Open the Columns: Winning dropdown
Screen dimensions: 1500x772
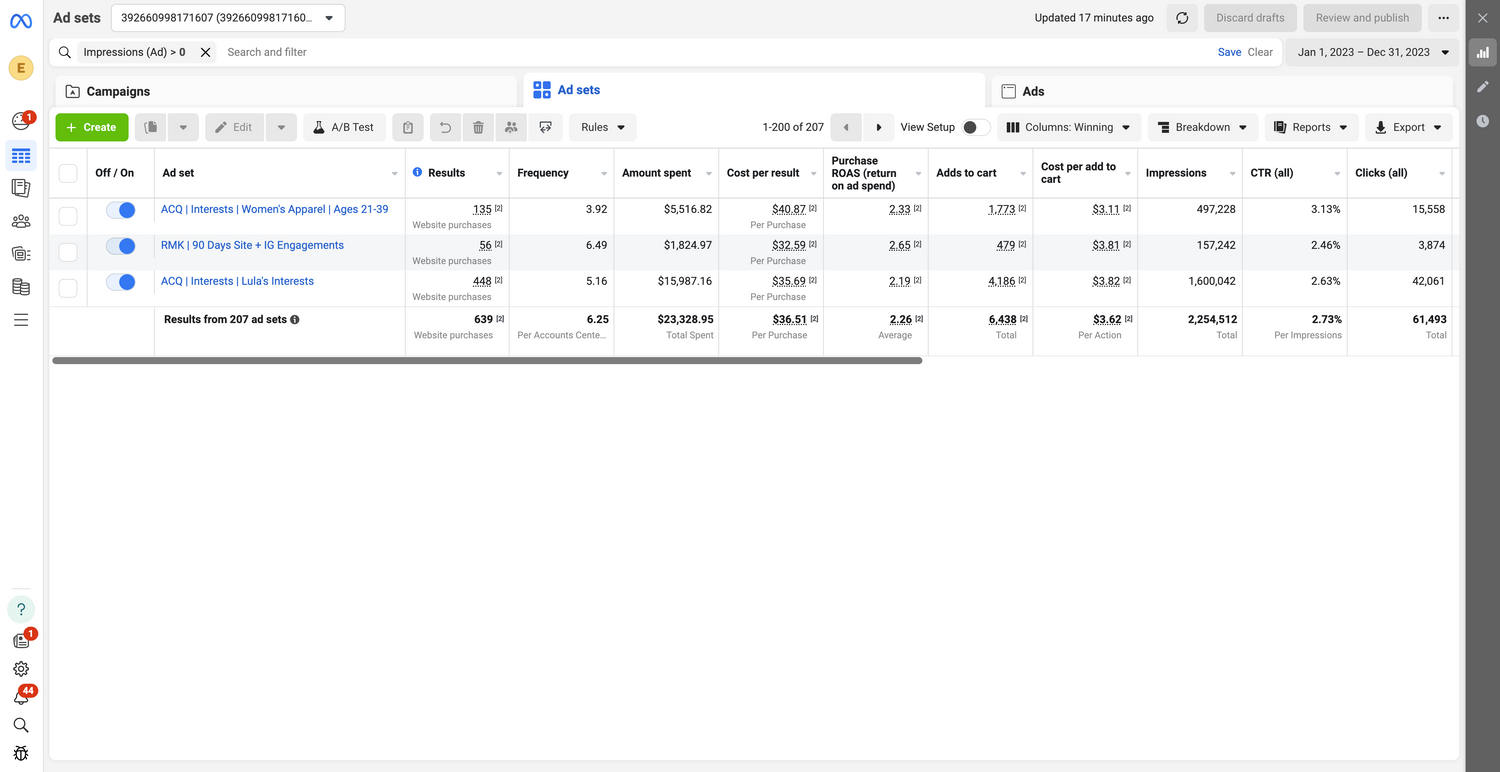click(1068, 127)
